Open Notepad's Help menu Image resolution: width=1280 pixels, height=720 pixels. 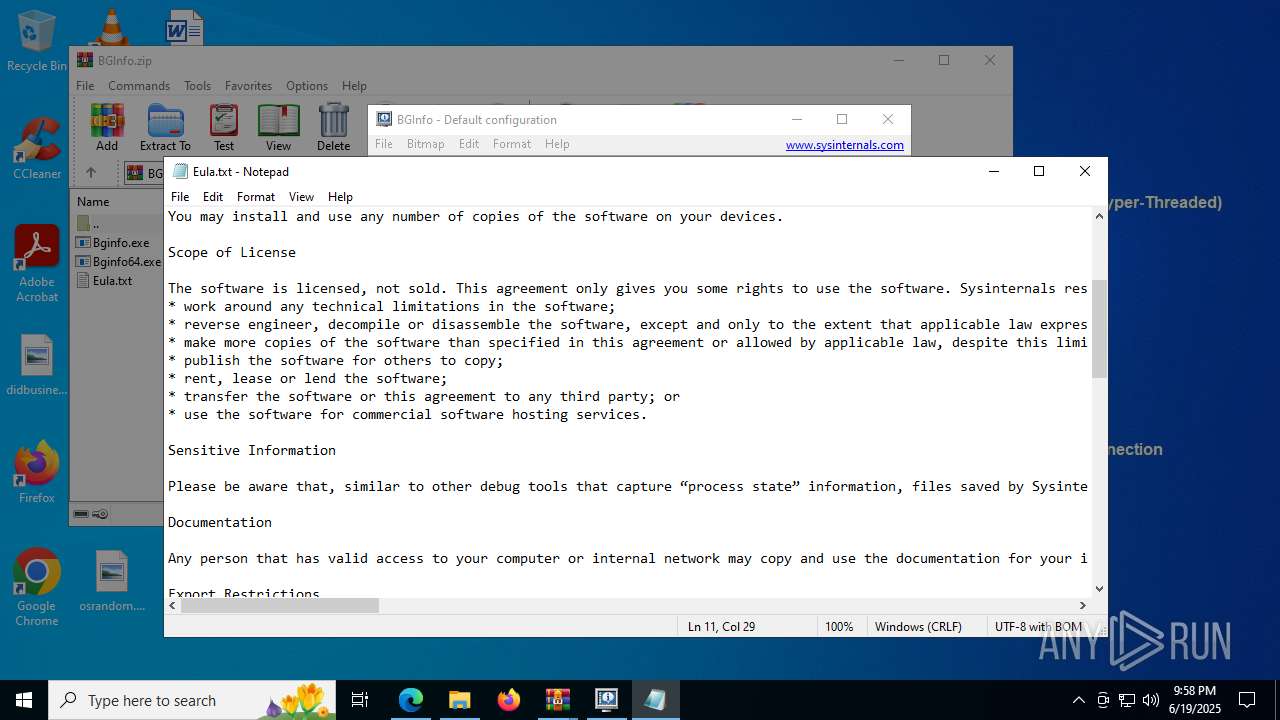(340, 197)
